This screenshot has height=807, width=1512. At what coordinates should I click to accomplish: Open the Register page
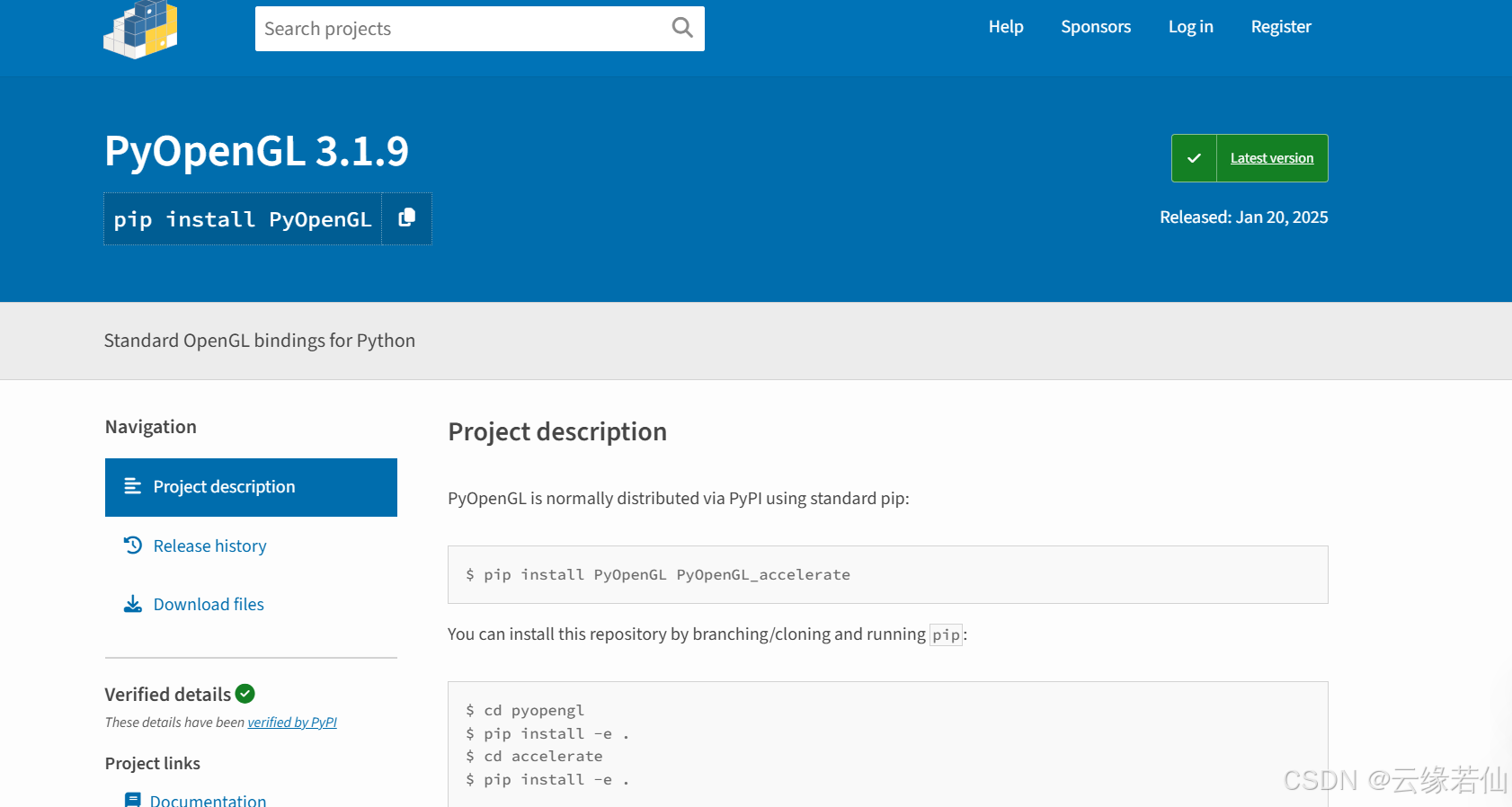1281,27
